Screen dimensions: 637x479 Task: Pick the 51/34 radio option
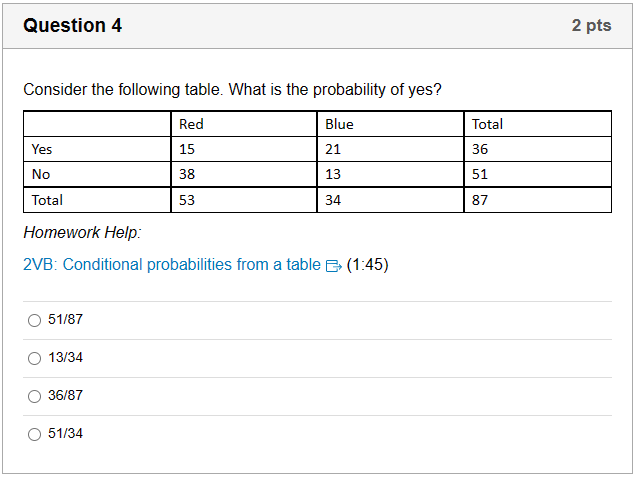point(35,434)
